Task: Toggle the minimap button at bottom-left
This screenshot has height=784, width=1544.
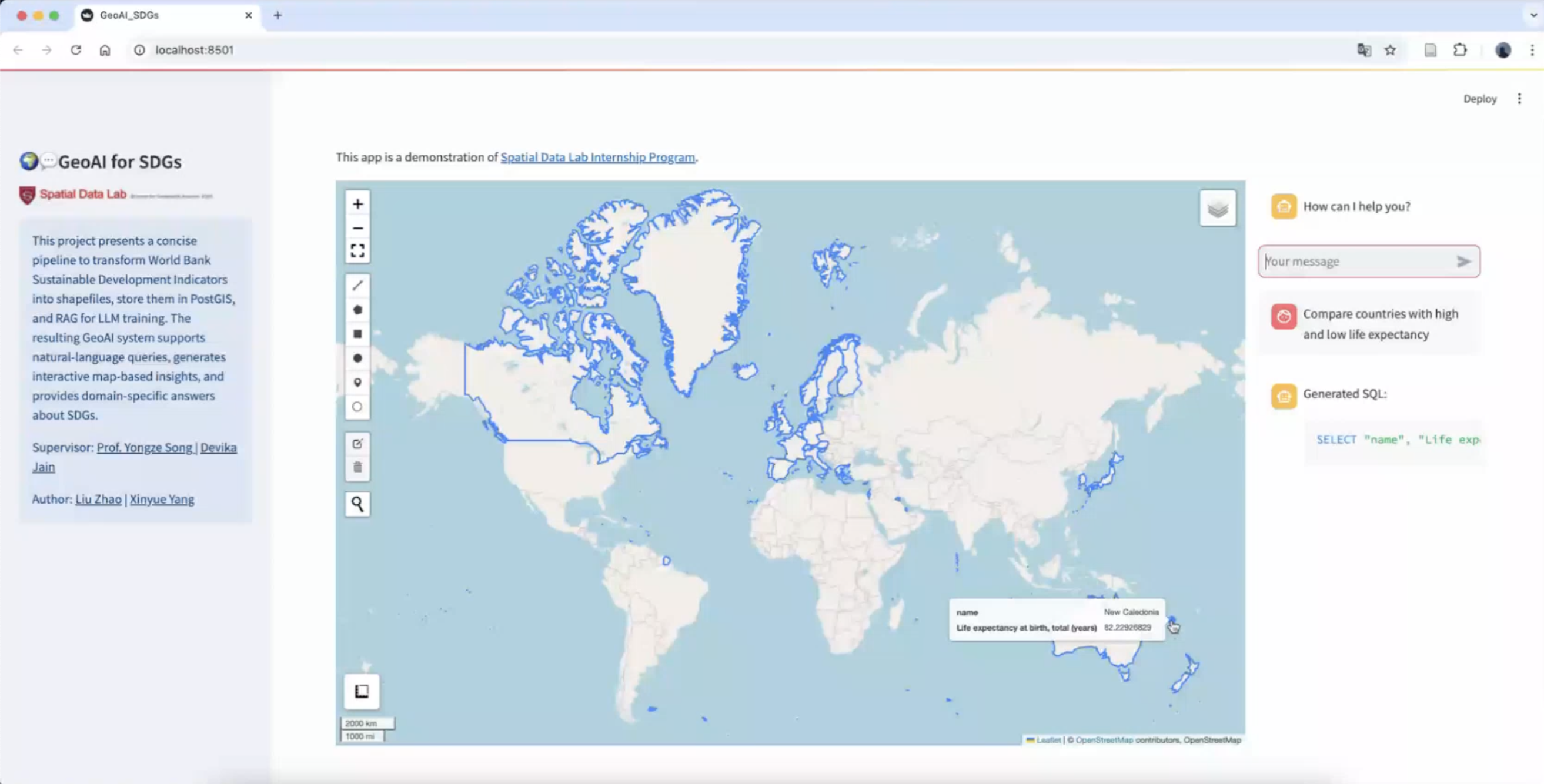Action: click(362, 691)
